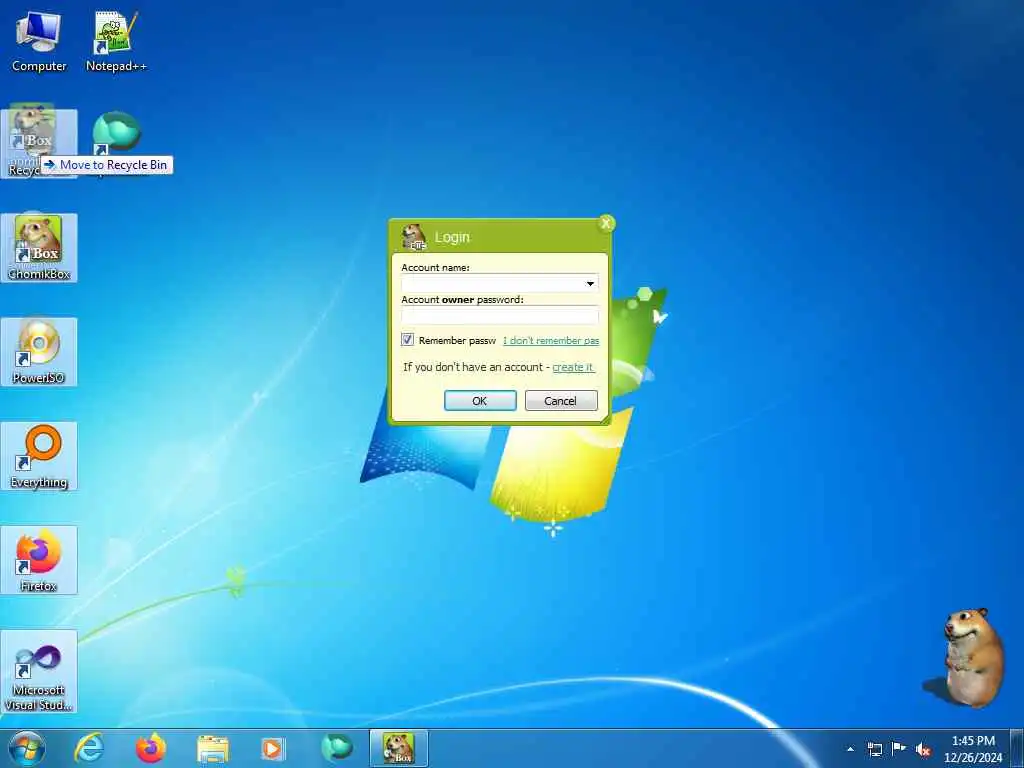The image size is (1024, 768).
Task: Open the Computer desktop icon
Action: [39, 42]
